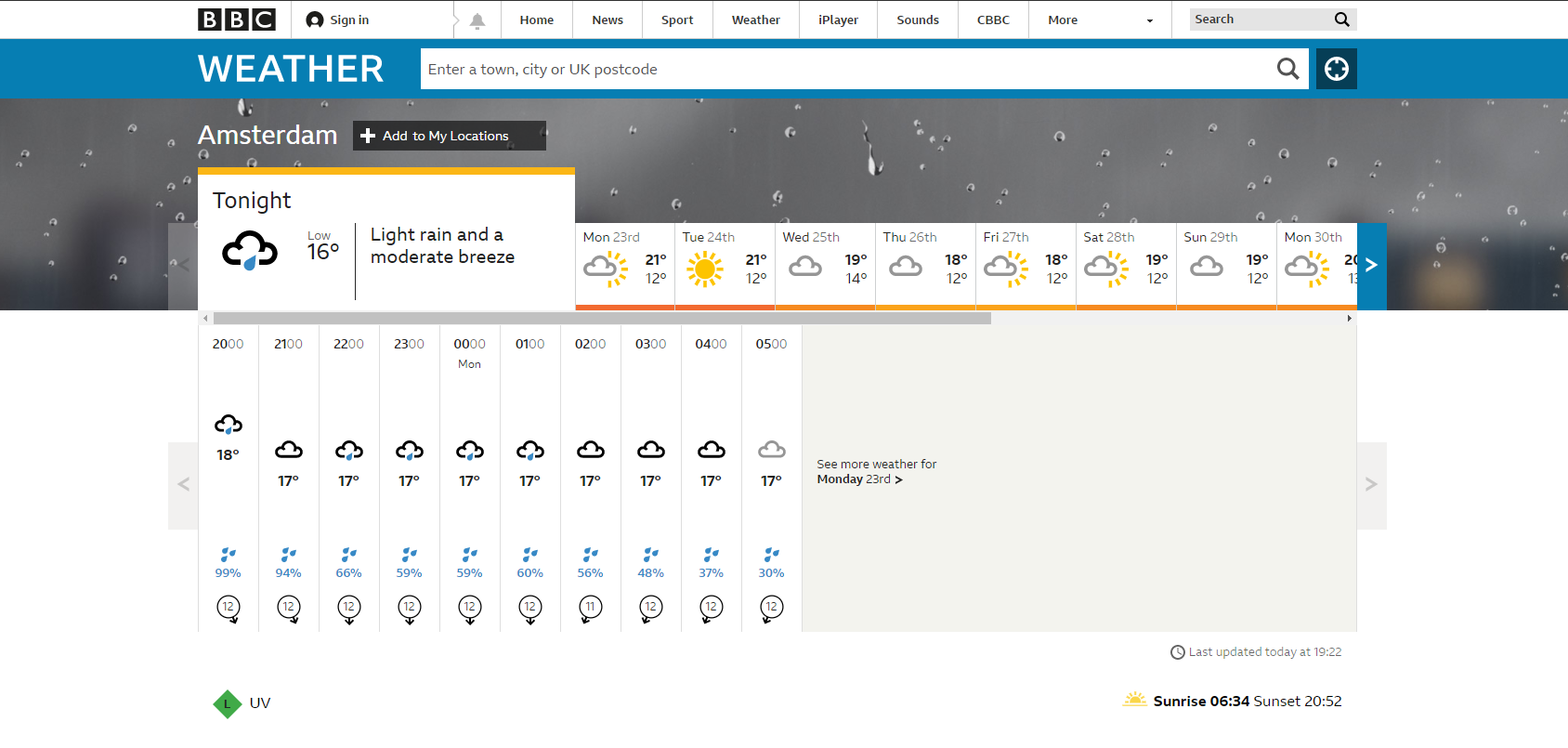Open the CBBC menu item
The image size is (1568, 748).
coord(993,20)
